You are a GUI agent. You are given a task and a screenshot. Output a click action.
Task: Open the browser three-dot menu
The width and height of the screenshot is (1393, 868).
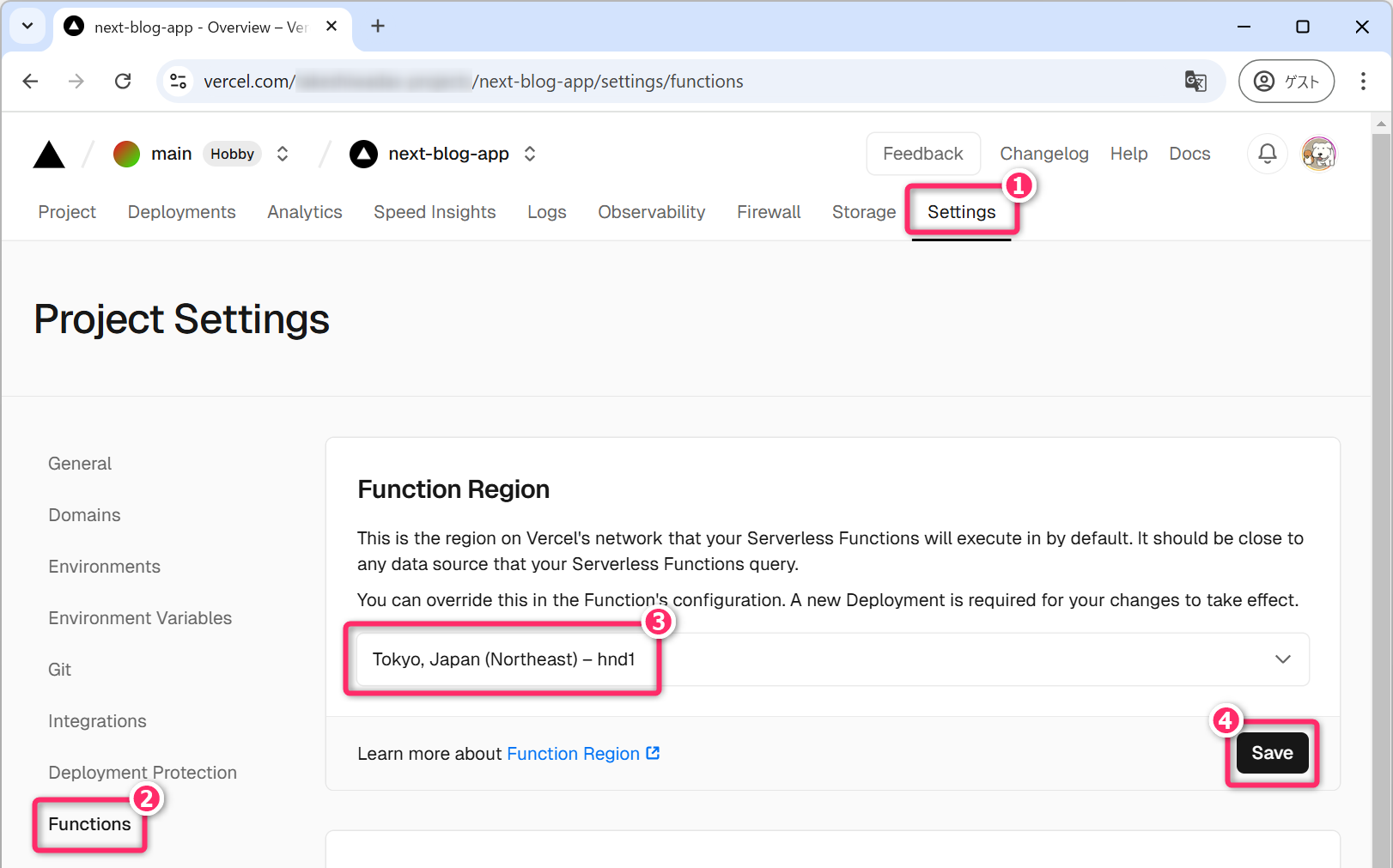(x=1362, y=82)
